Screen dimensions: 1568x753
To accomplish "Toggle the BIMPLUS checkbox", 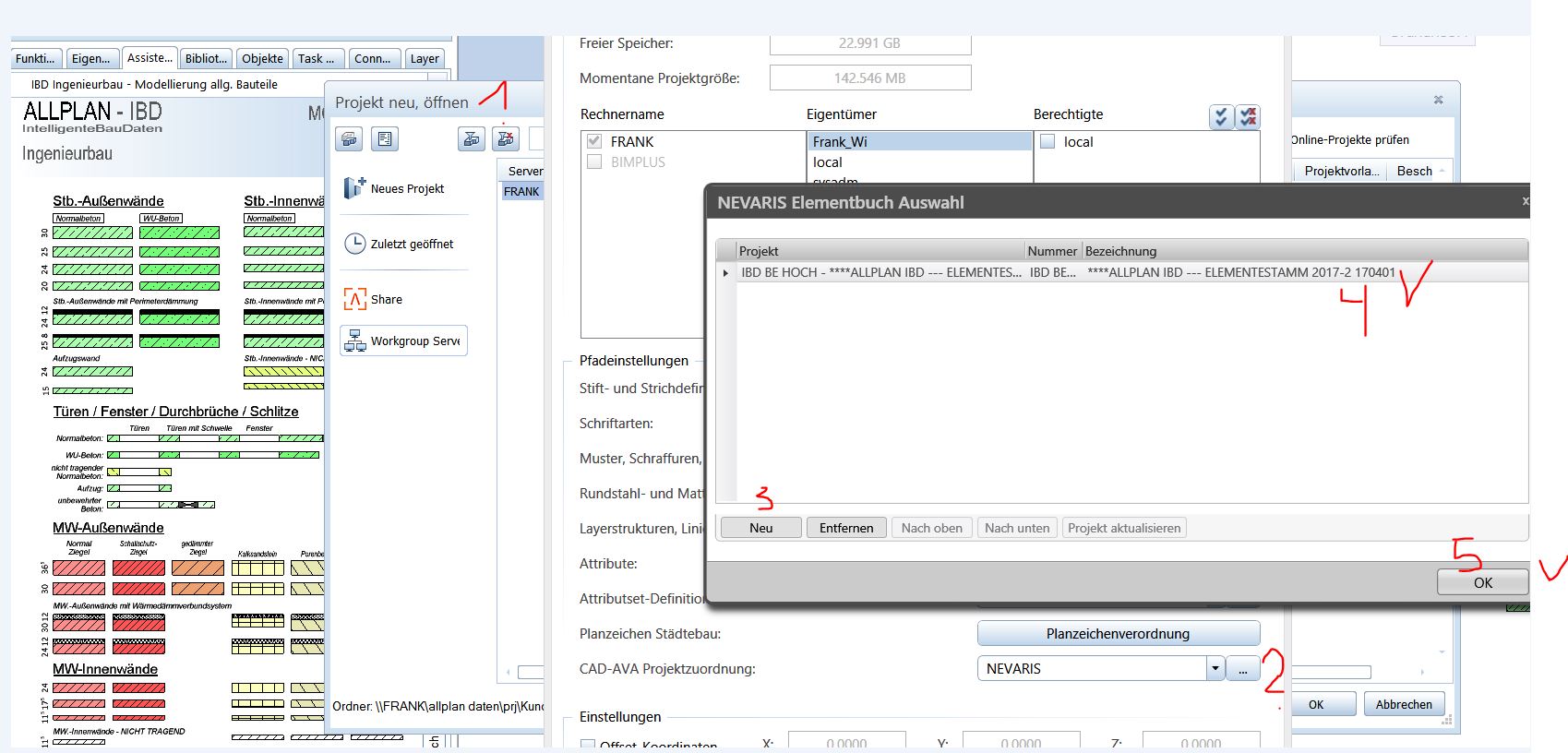I will (594, 161).
